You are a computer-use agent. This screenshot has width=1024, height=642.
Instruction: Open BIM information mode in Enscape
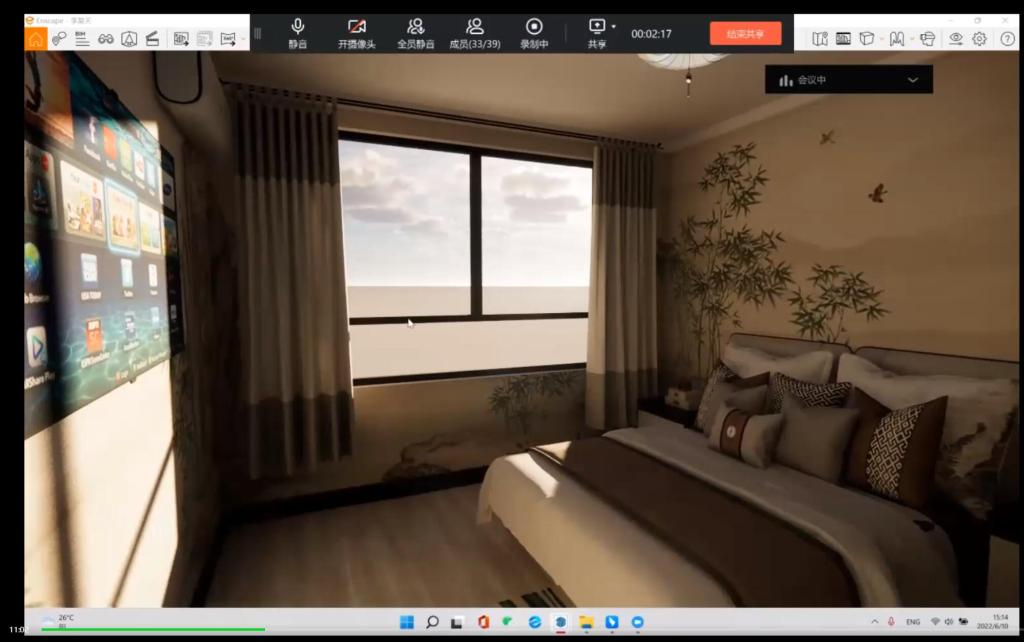(x=81, y=39)
